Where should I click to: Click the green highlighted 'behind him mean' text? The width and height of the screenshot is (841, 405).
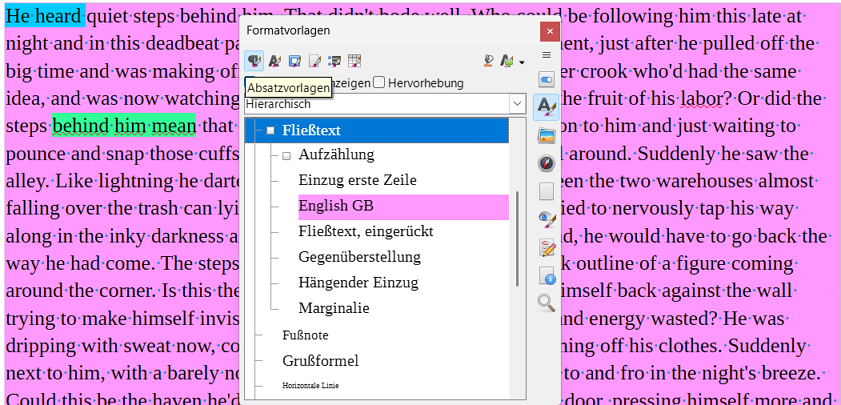[124, 127]
